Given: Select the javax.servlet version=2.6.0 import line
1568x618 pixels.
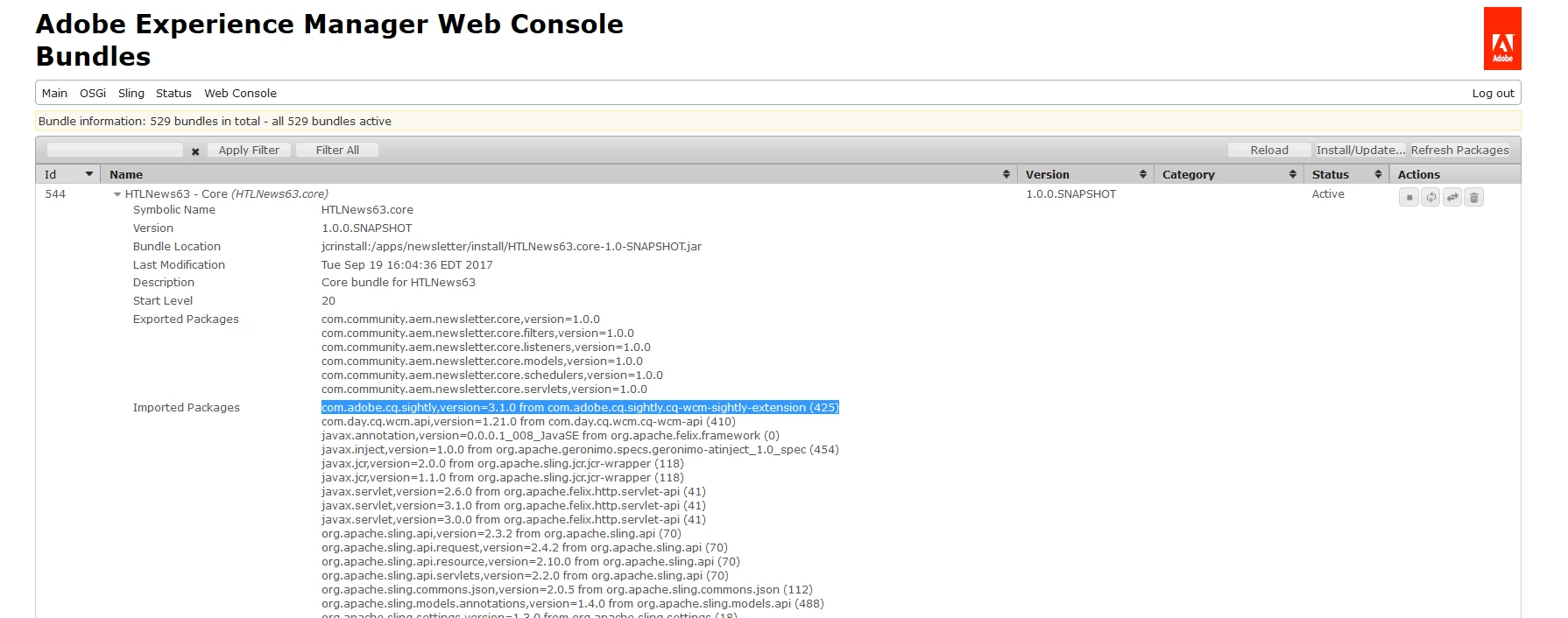Looking at the screenshot, I should (513, 491).
